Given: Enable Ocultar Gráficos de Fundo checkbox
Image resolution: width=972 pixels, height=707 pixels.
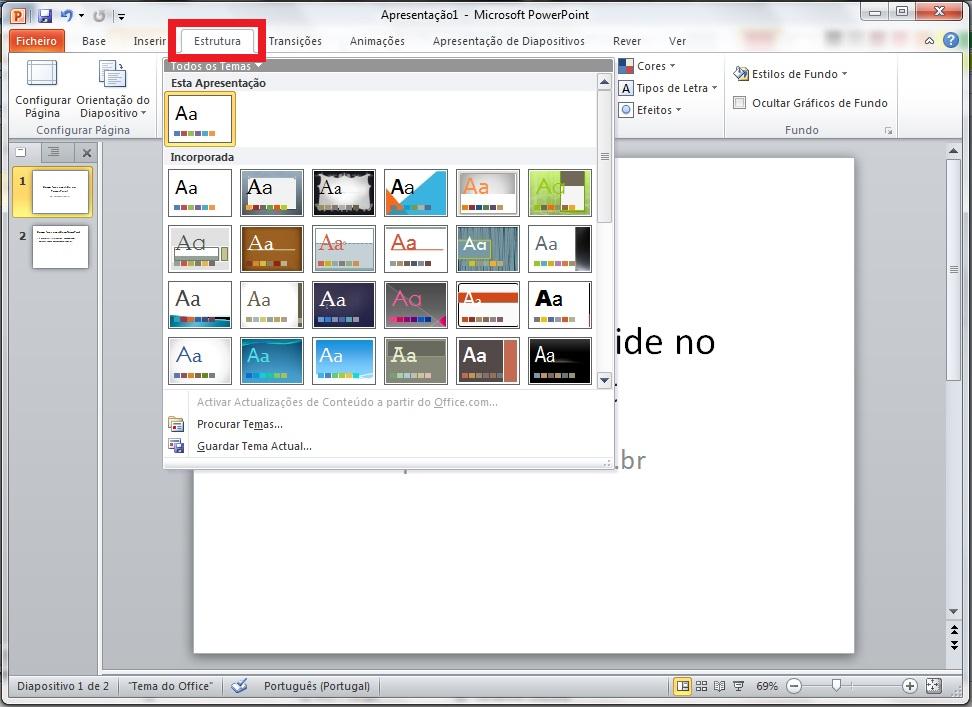Looking at the screenshot, I should (740, 103).
